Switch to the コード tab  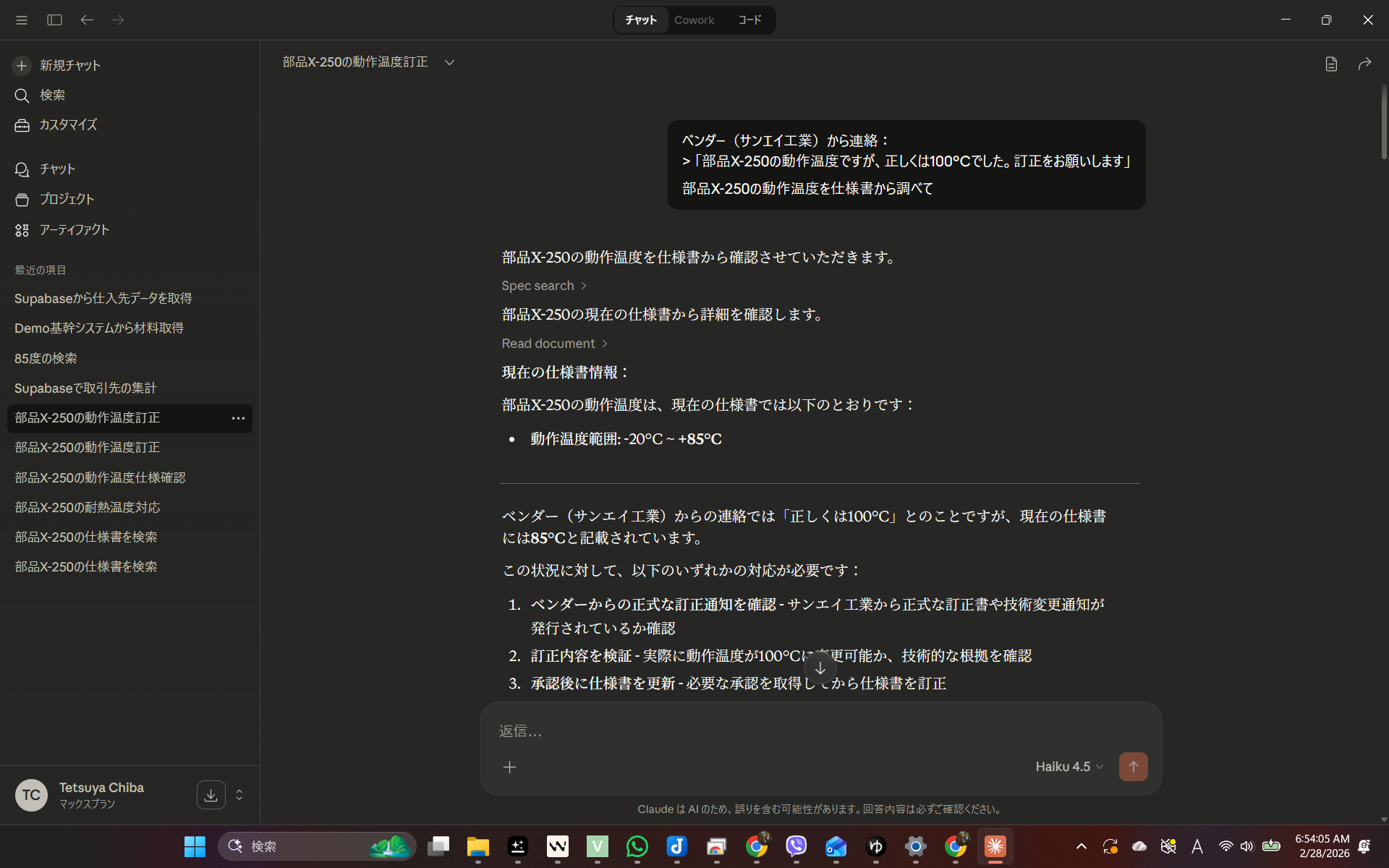(x=749, y=20)
